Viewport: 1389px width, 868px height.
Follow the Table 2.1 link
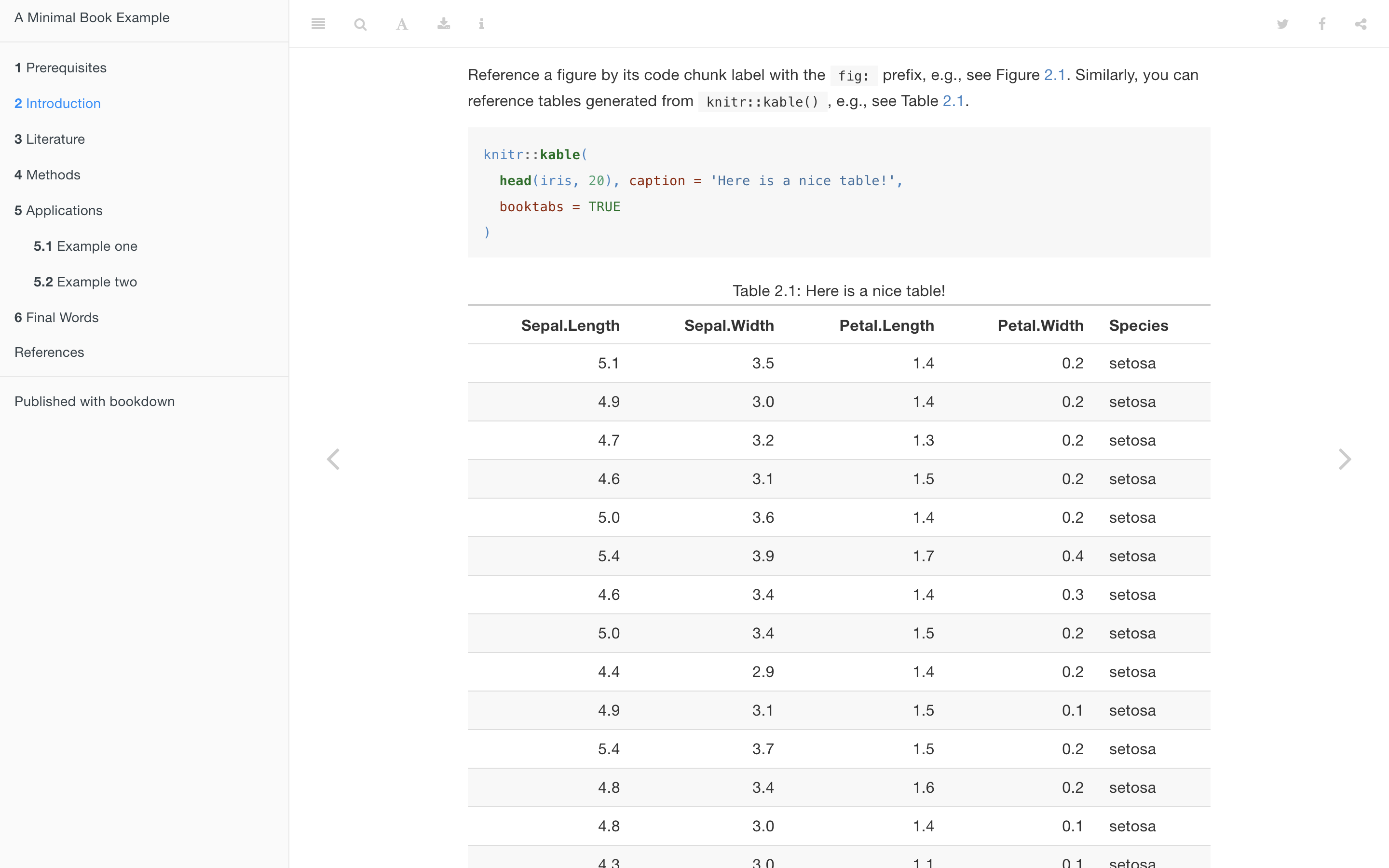(953, 100)
